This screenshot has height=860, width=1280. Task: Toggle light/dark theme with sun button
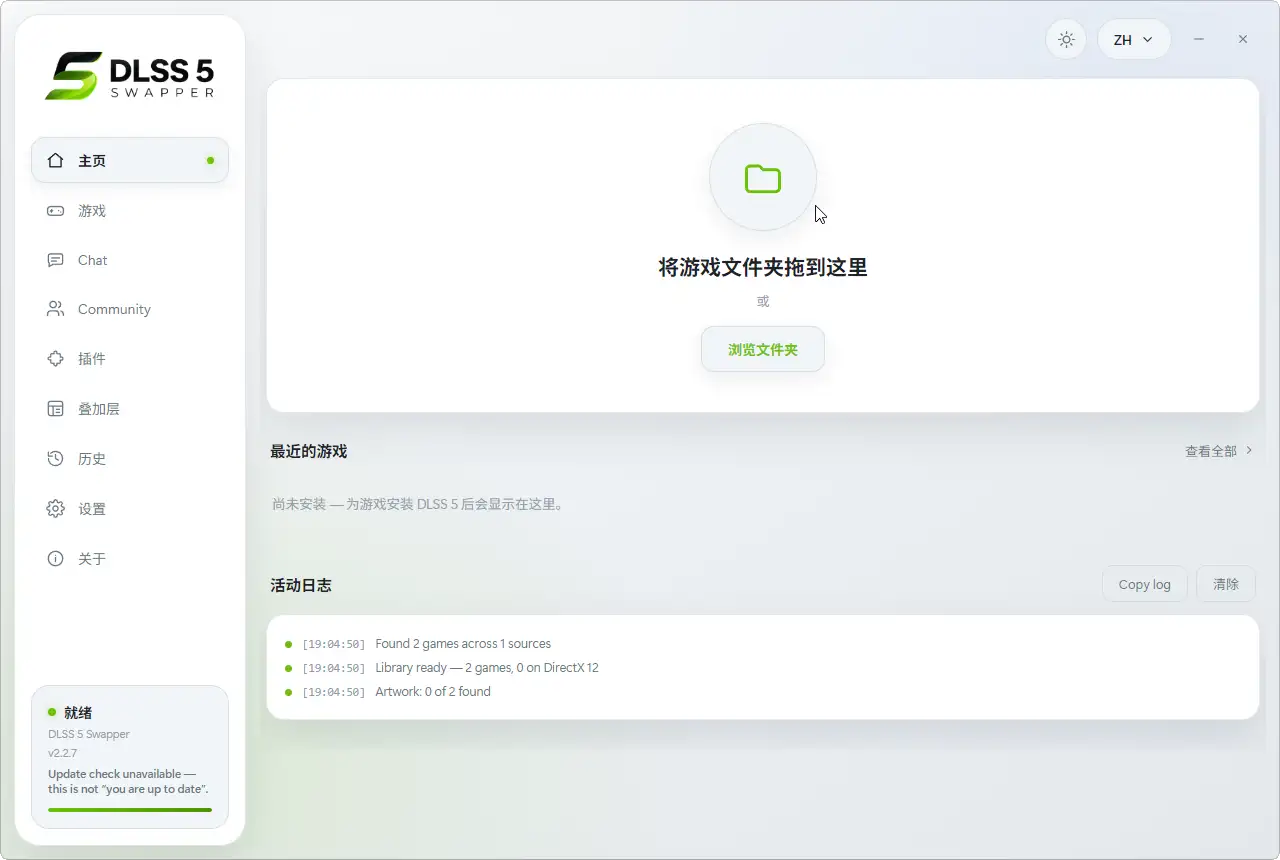[x=1066, y=40]
